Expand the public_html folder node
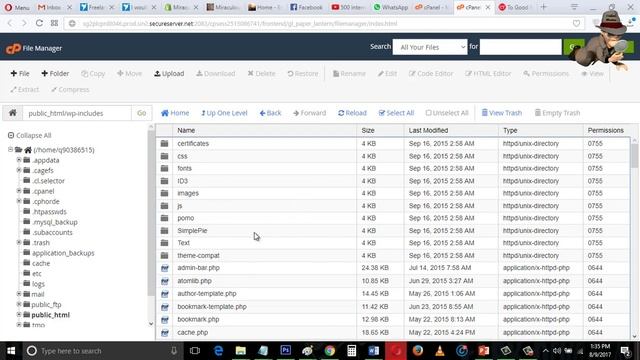Image resolution: width=640 pixels, height=360 pixels. 19,315
